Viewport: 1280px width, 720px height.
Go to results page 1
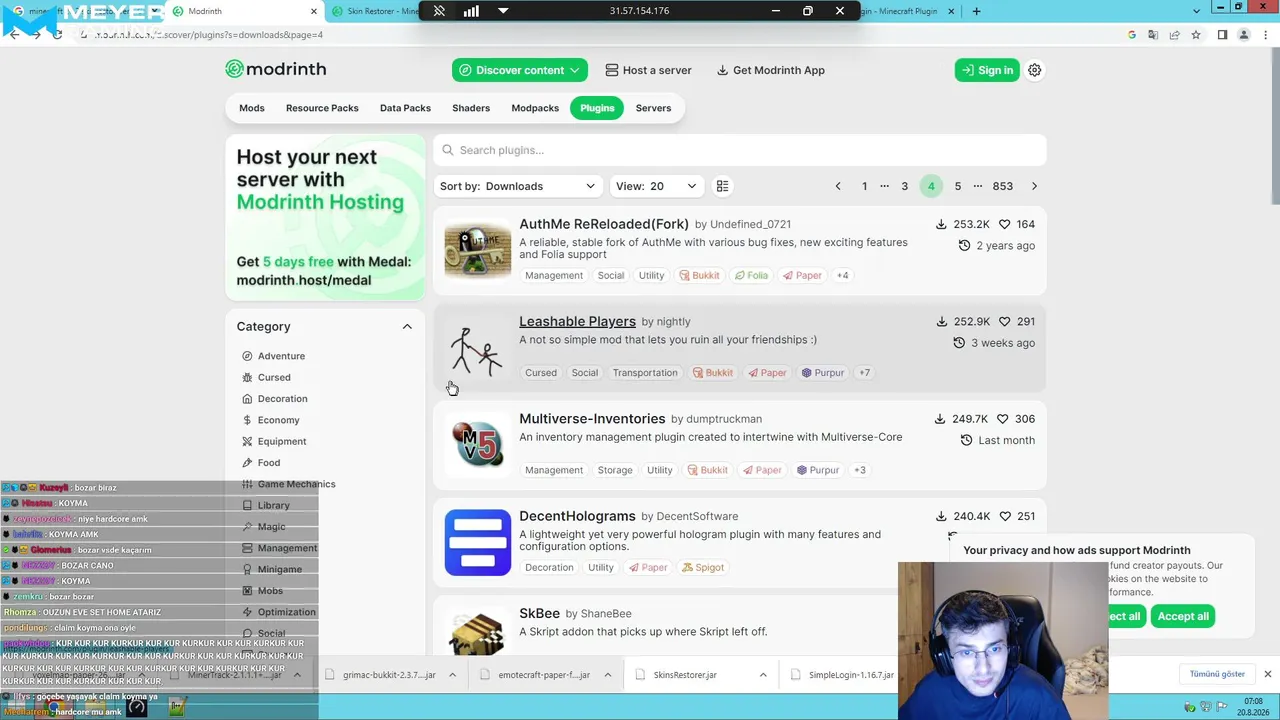pos(864,186)
